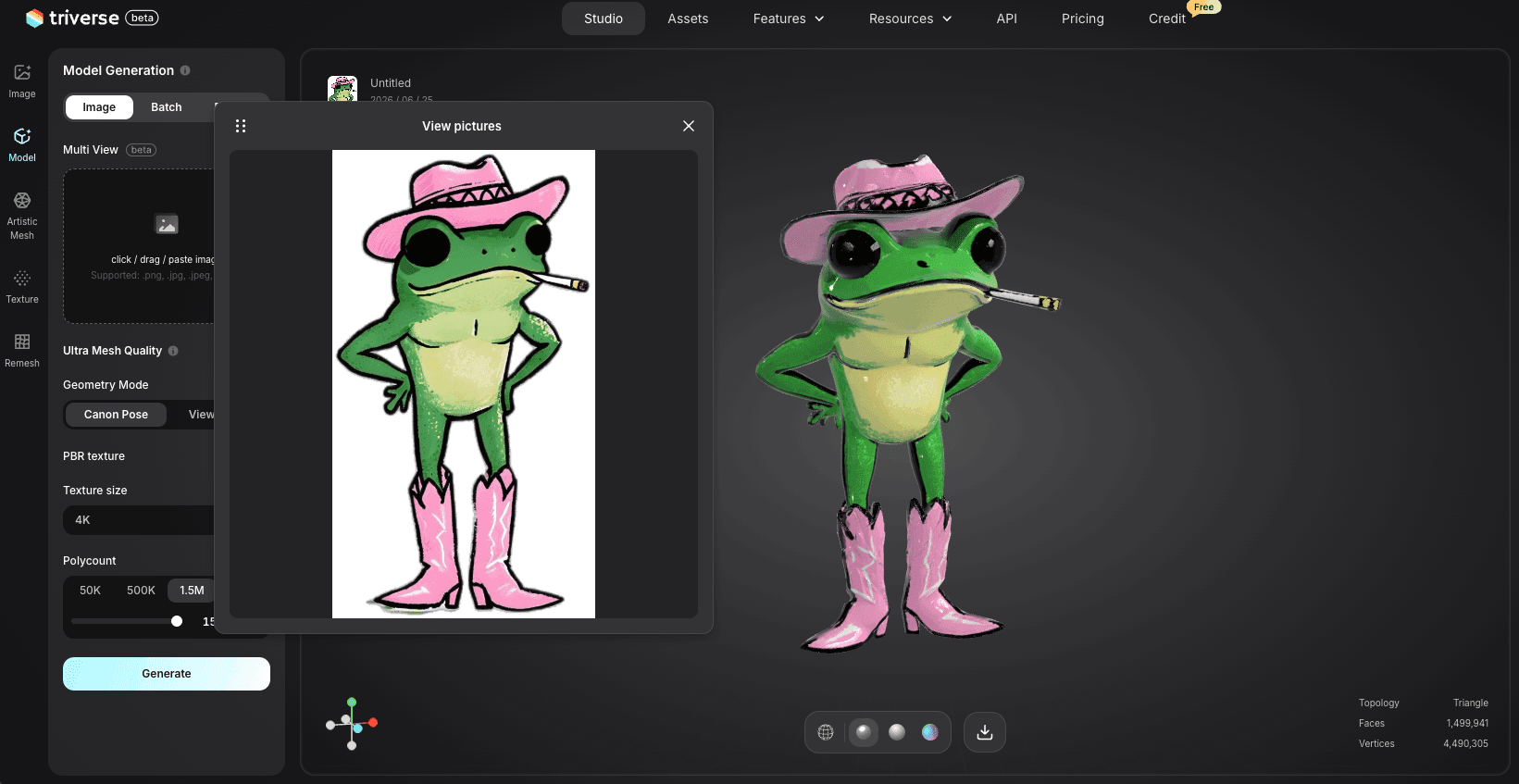Expand the Features menu
This screenshot has height=784, width=1519.
tap(789, 19)
